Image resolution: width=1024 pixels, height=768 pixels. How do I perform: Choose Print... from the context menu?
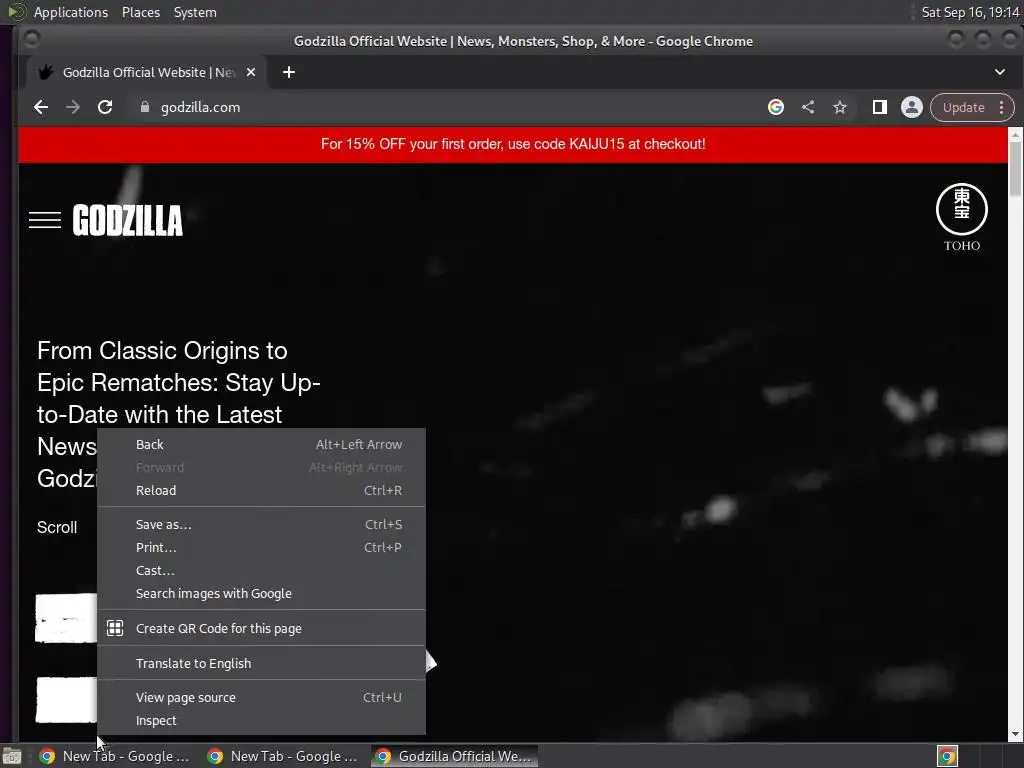261,547
